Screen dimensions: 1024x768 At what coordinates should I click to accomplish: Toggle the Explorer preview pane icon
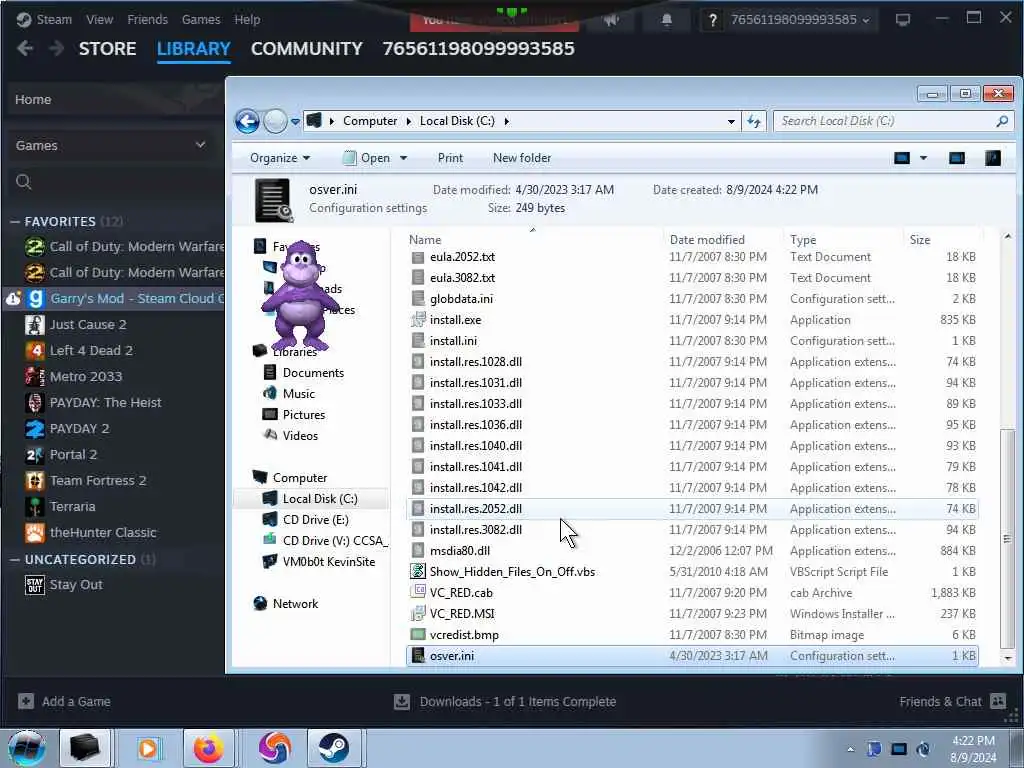957,158
